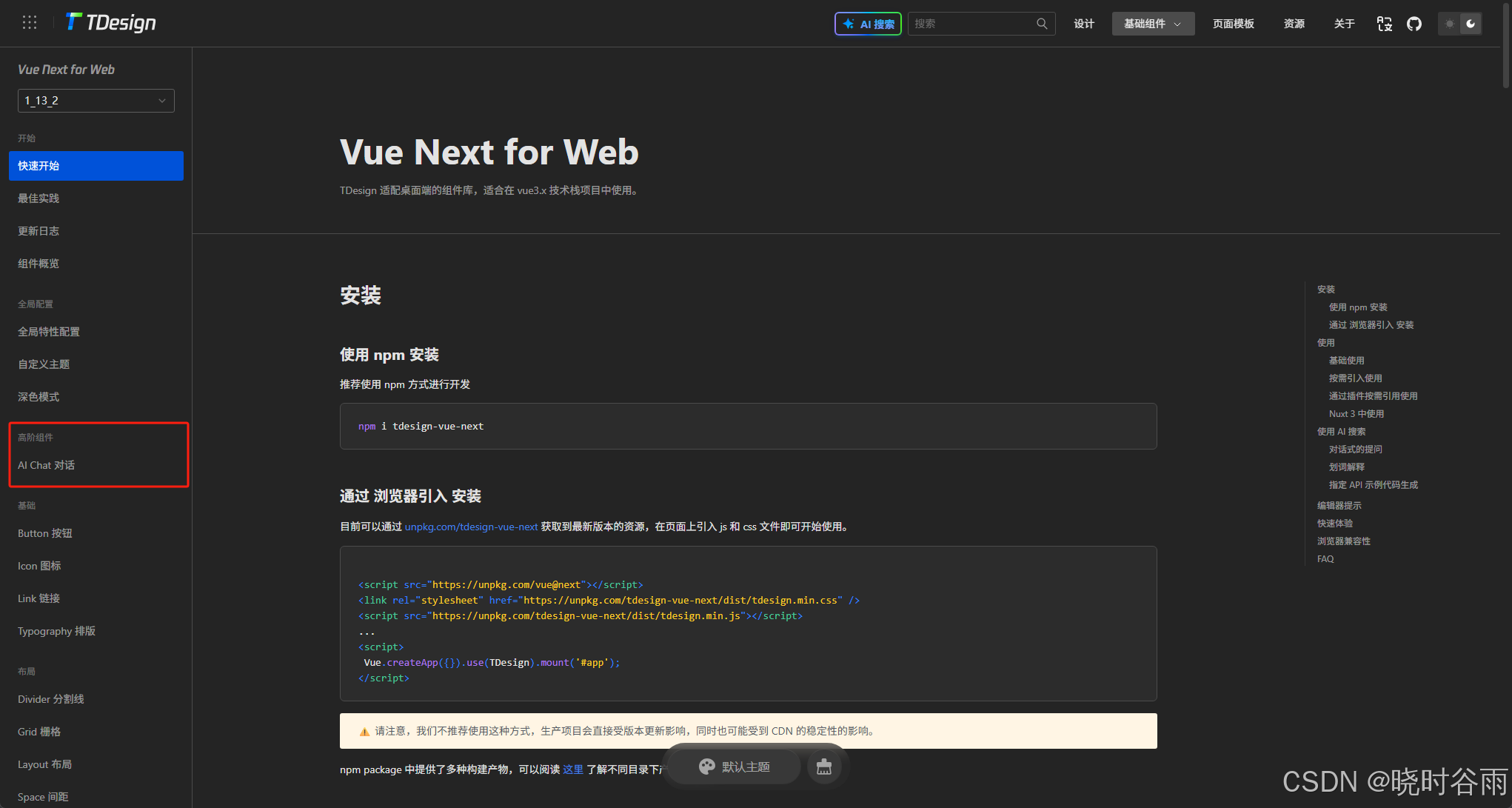This screenshot has width=1512, height=808.
Task: Jump to FAQ in table of contents
Action: click(x=1325, y=559)
